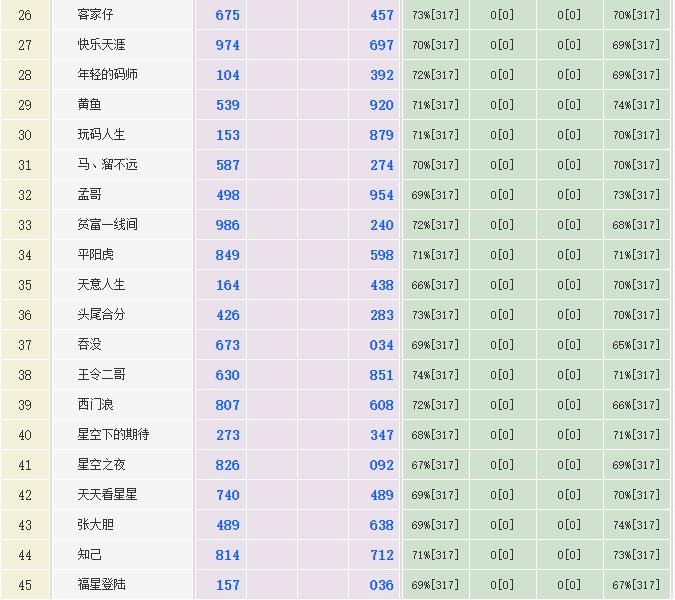
Task: Select the name 星空下的期待
Action: pyautogui.click(x=114, y=435)
